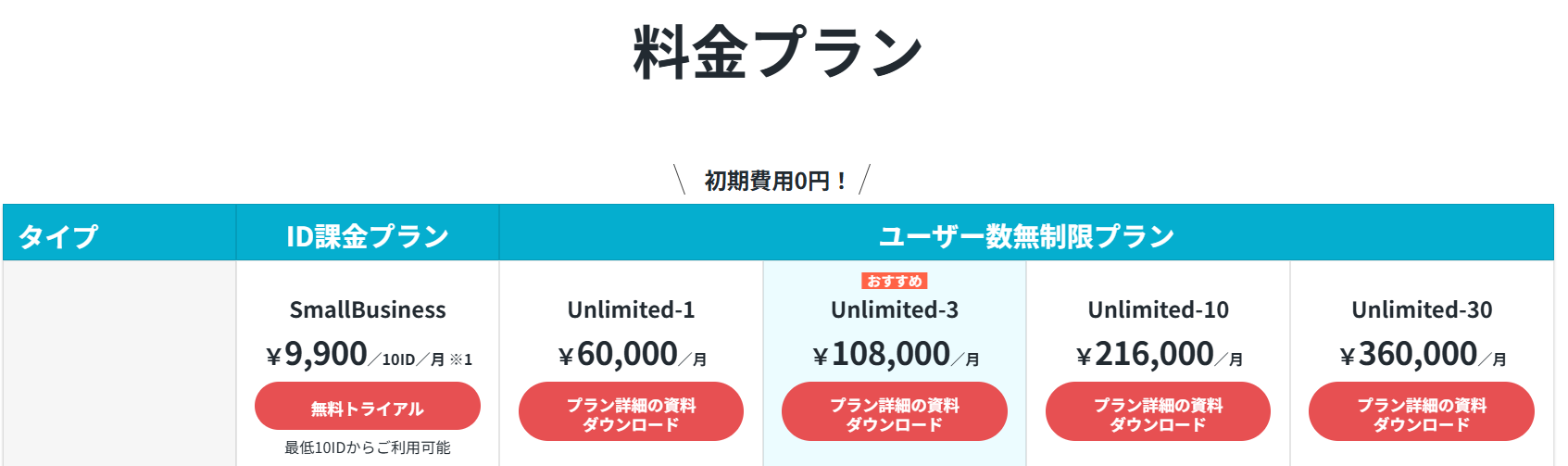This screenshot has width=1568, height=466.
Task: Download plan details for Unlimited-3
Action: click(x=894, y=414)
